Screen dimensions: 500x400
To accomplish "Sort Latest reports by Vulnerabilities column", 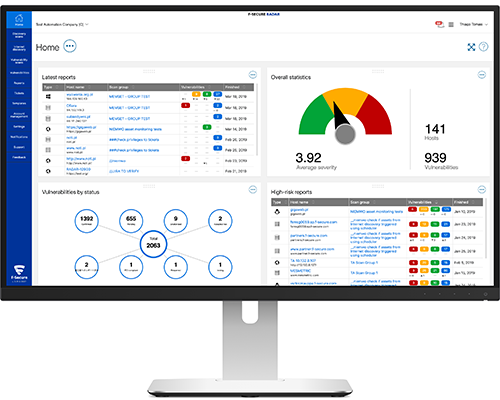I will pyautogui.click(x=201, y=87).
